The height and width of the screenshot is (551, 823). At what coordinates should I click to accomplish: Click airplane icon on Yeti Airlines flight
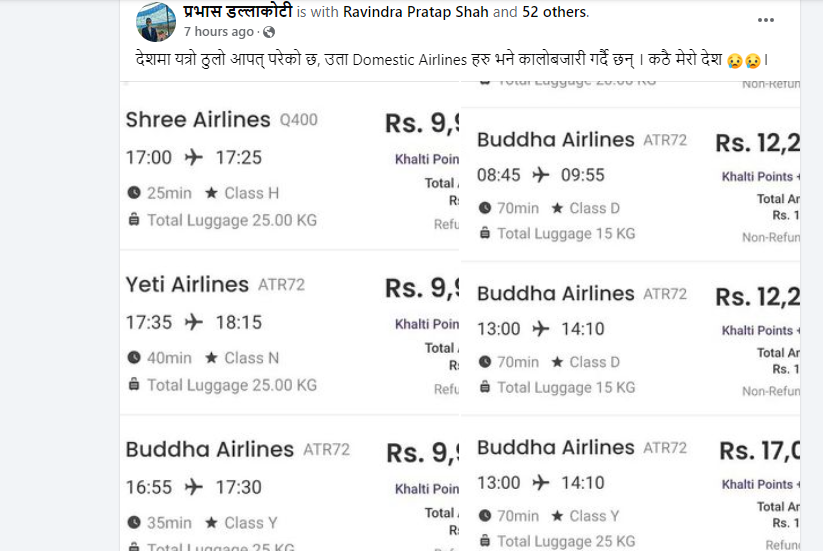[x=194, y=322]
